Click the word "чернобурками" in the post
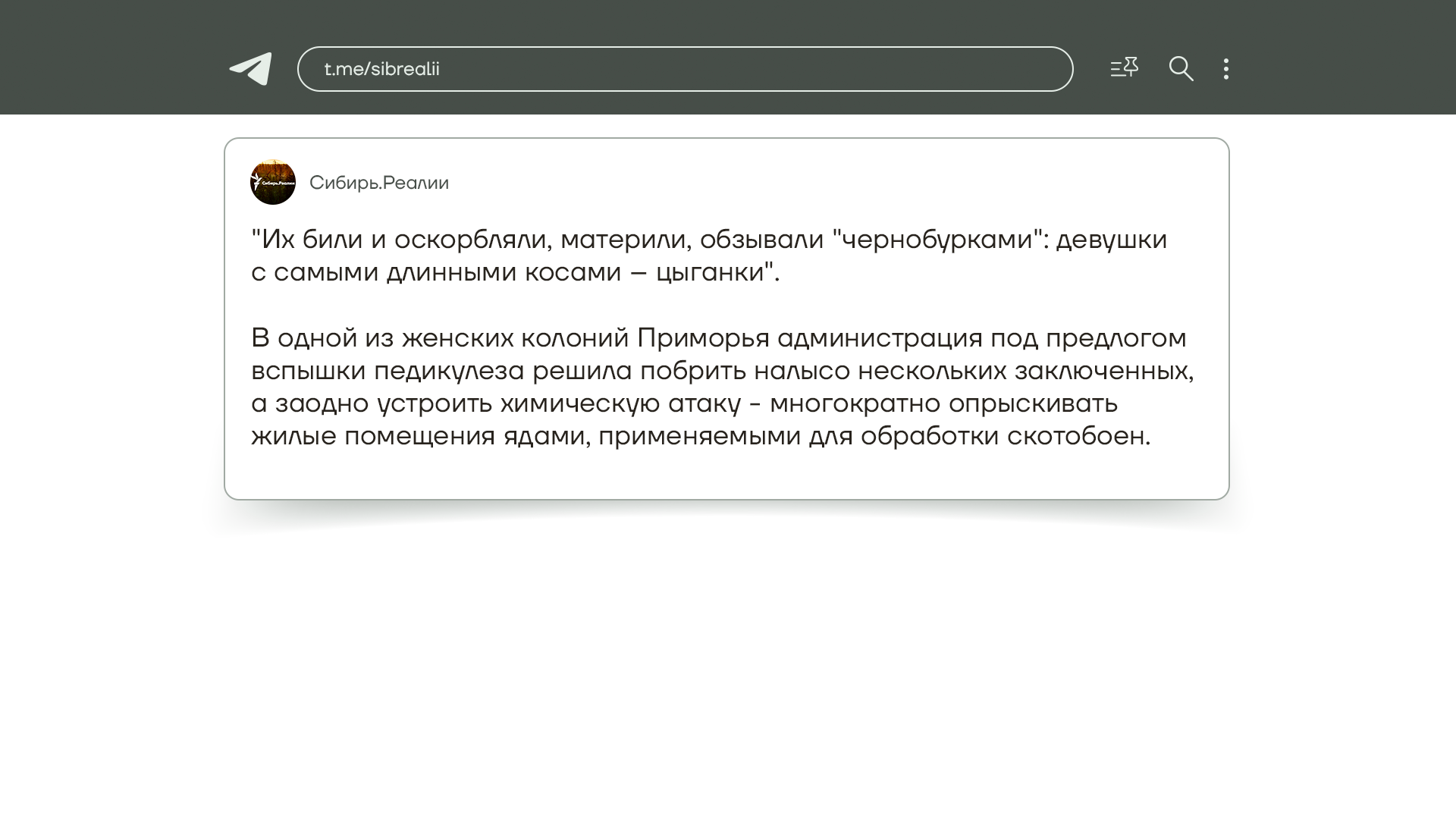Viewport: 1456px width, 819px height. [937, 240]
